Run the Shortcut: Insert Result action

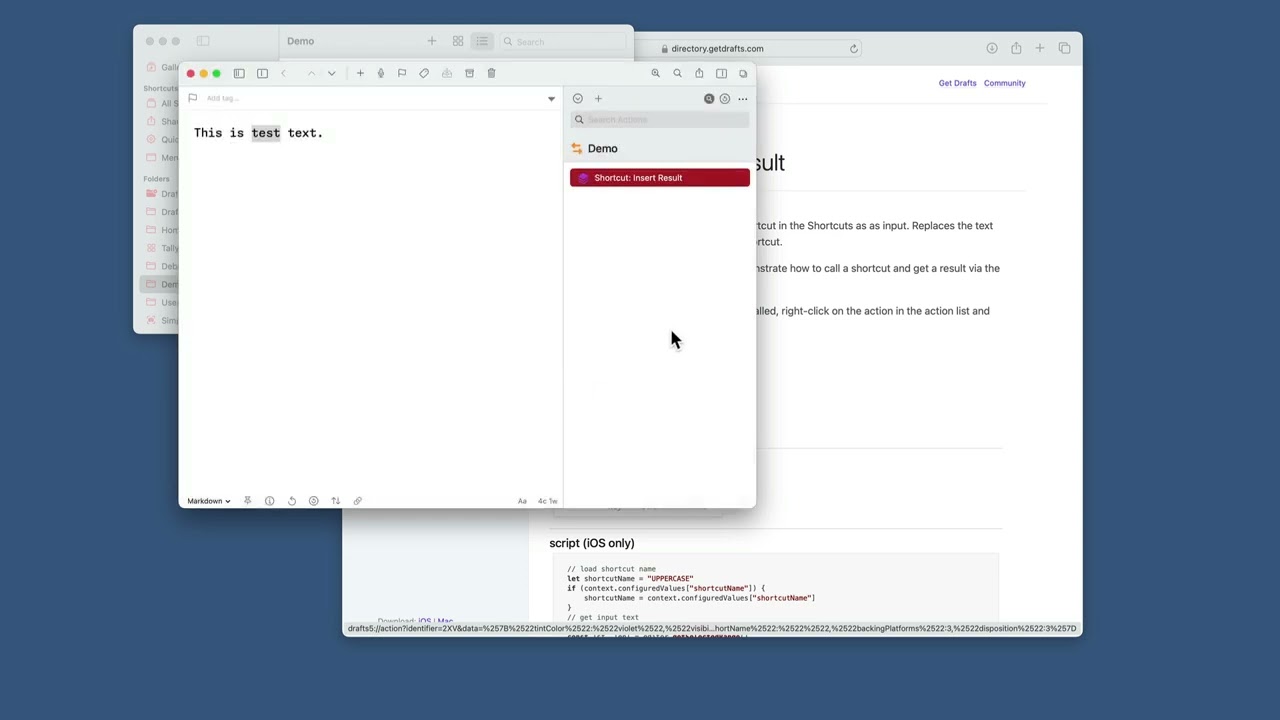tap(660, 178)
